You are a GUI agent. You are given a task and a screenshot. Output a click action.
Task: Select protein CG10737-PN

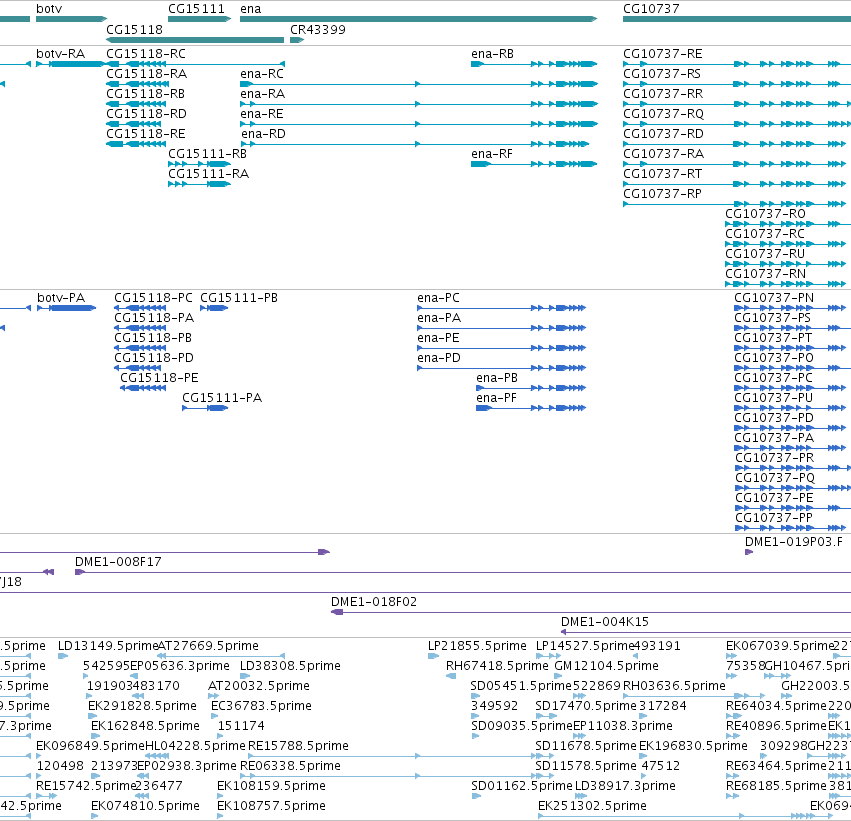(x=774, y=298)
